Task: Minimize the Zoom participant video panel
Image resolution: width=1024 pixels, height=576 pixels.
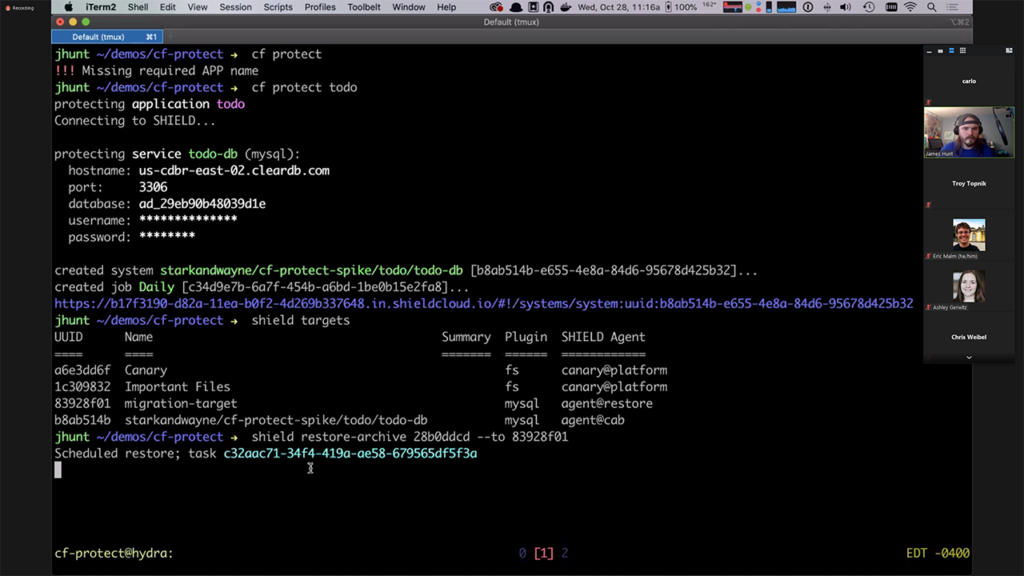Action: click(929, 50)
